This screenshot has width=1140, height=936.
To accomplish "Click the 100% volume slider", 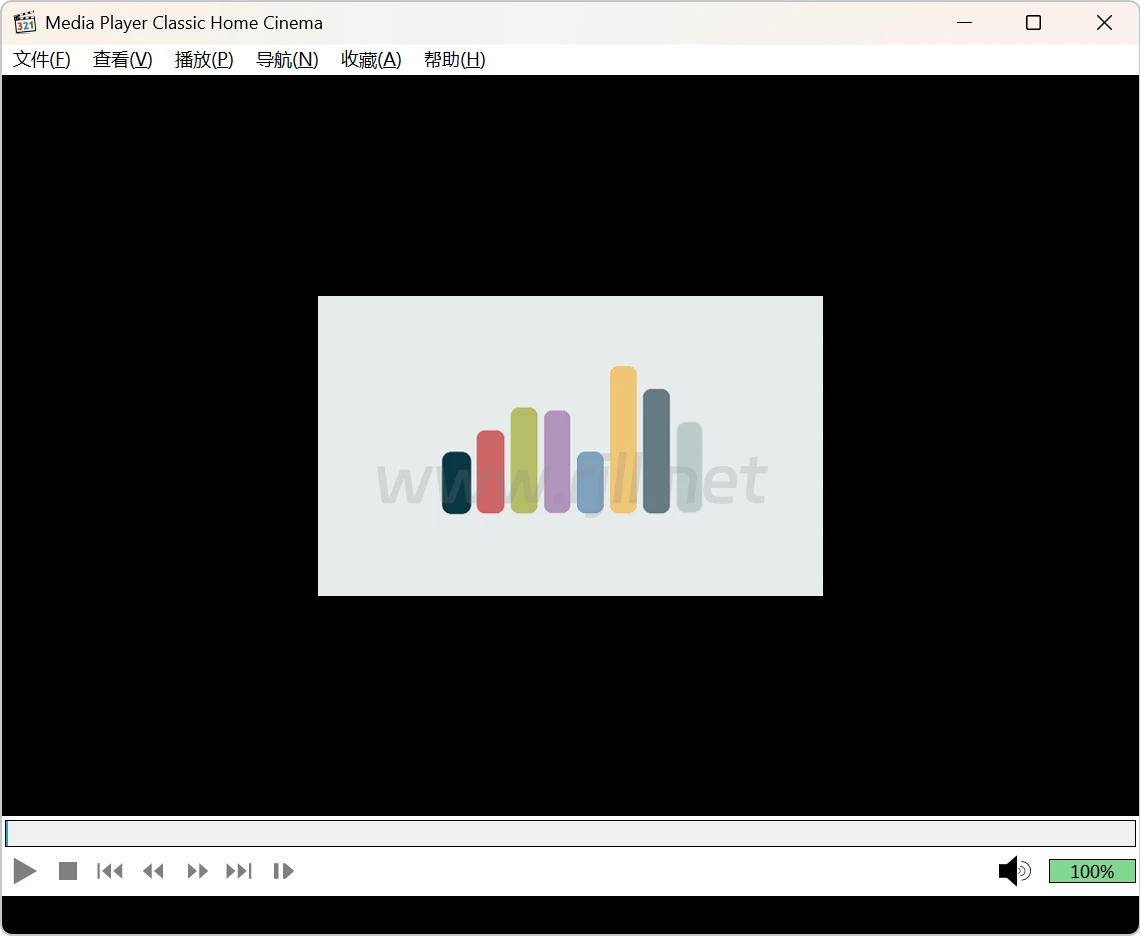I will [1092, 871].
